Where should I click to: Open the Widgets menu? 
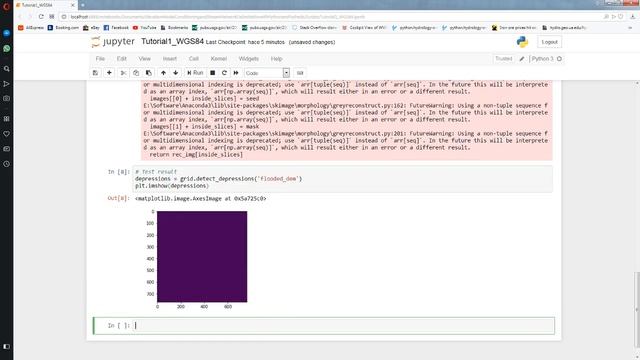(x=249, y=59)
